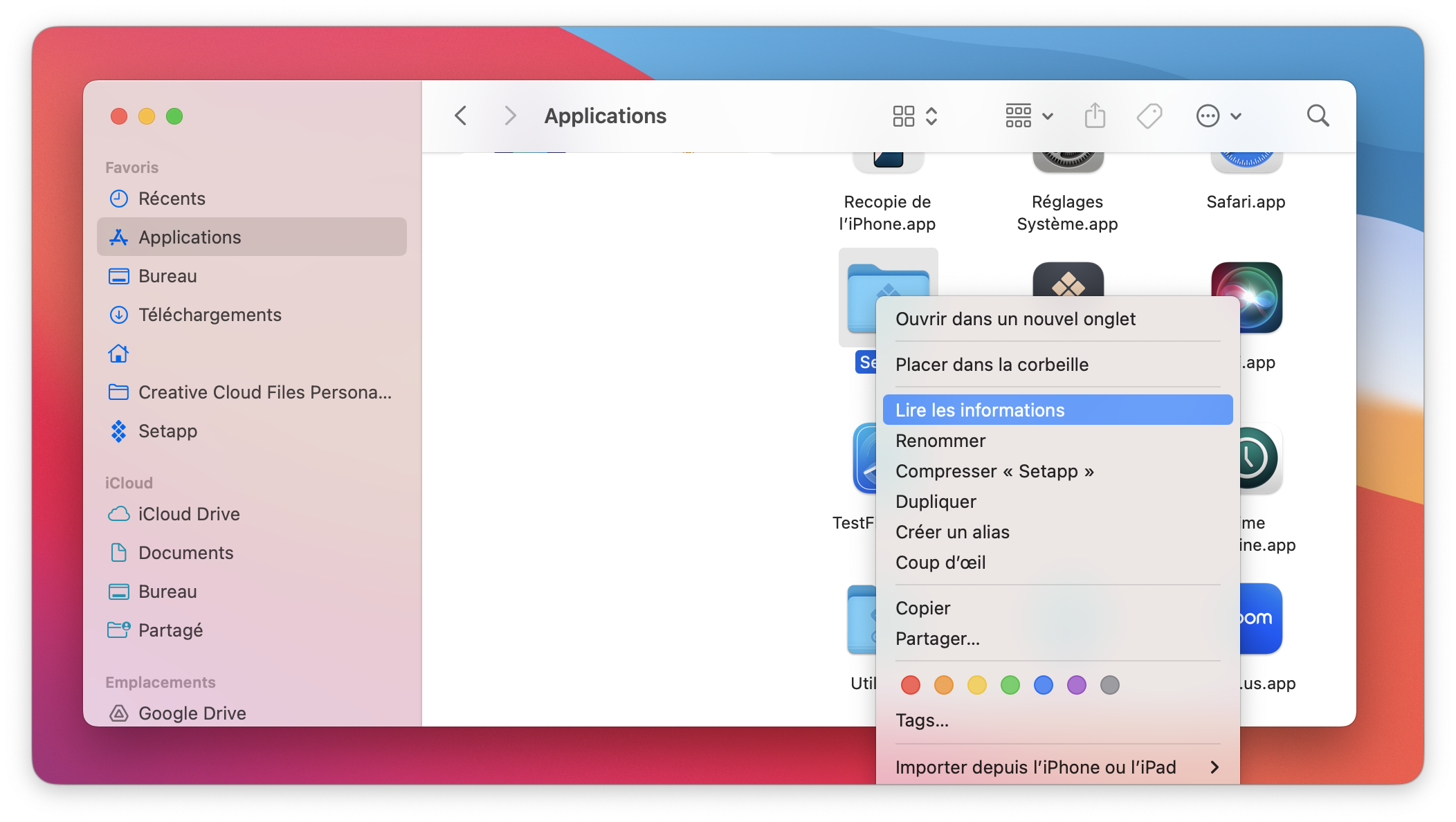The width and height of the screenshot is (1456, 822).
Task: Expand the Importer depuis l'iPhone submenu
Action: coord(1036,767)
